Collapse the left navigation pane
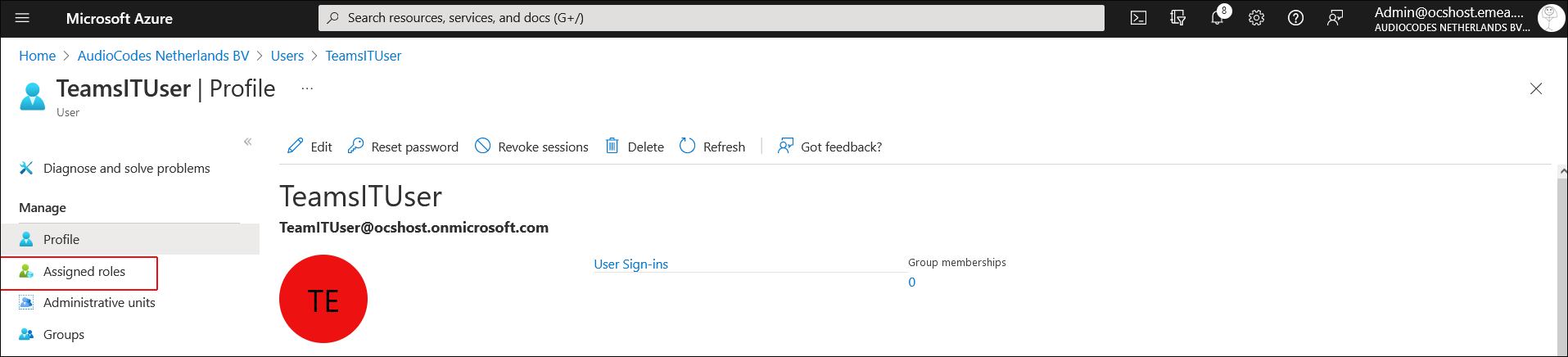 click(247, 142)
